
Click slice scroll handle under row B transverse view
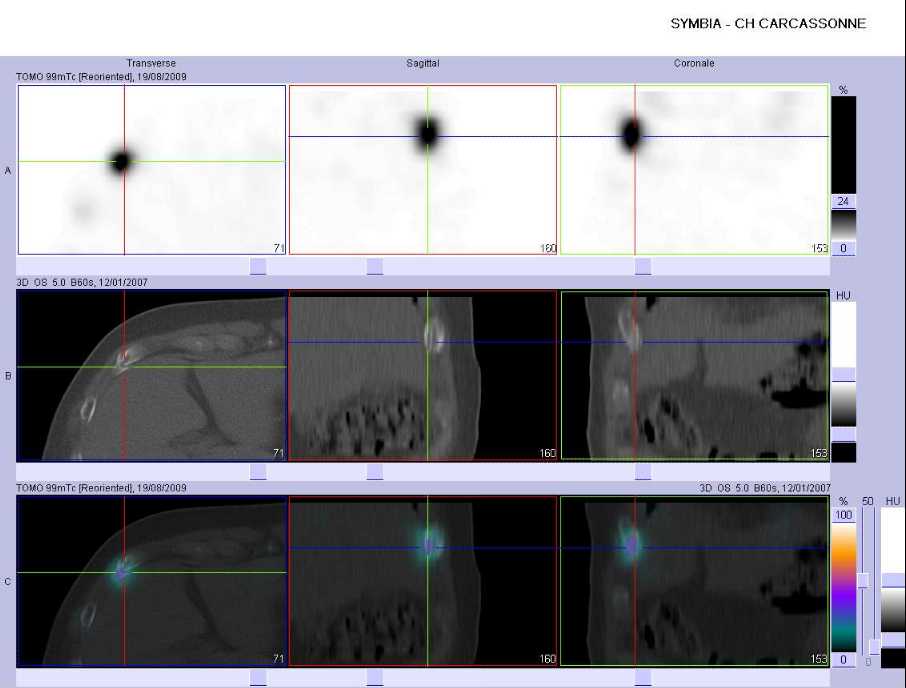pyautogui.click(x=258, y=472)
